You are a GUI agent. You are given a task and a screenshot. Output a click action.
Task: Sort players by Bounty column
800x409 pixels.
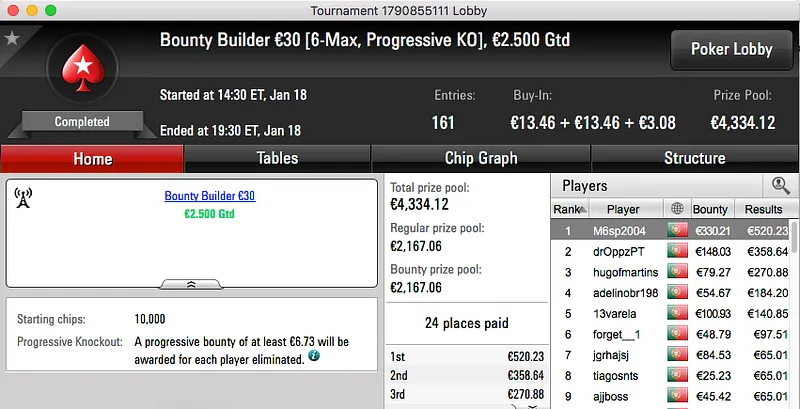click(710, 209)
